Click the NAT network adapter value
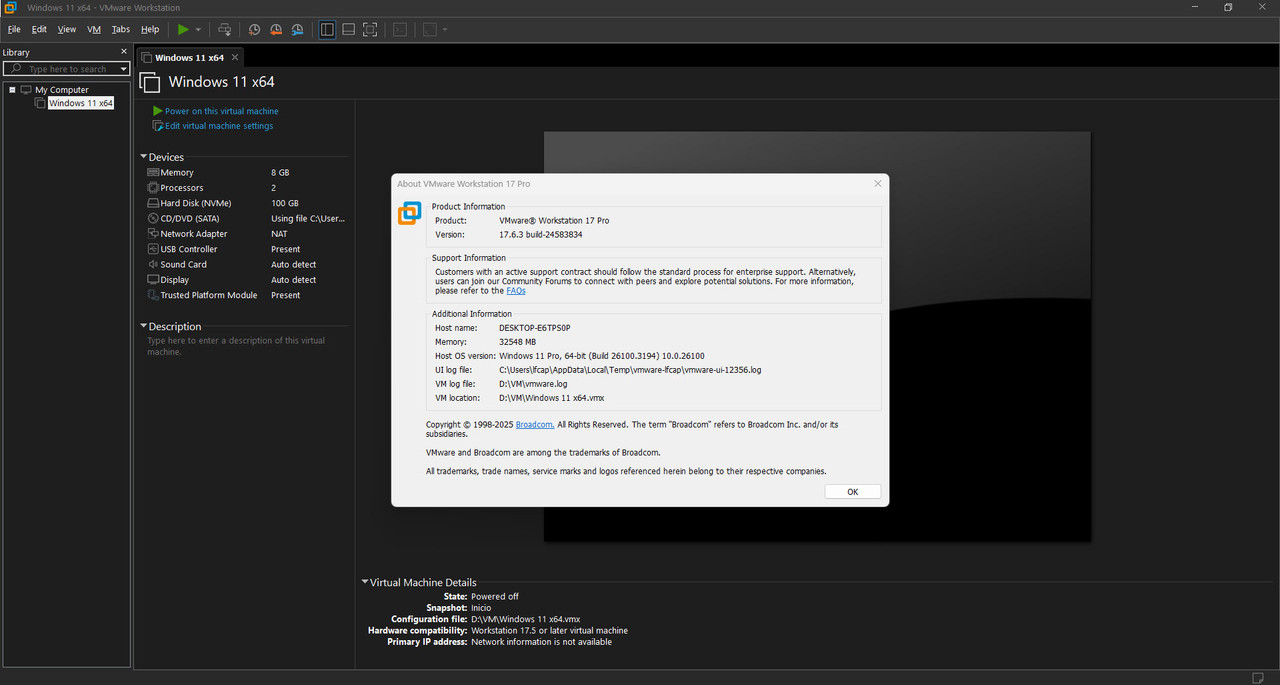The height and width of the screenshot is (685, 1280). (279, 234)
